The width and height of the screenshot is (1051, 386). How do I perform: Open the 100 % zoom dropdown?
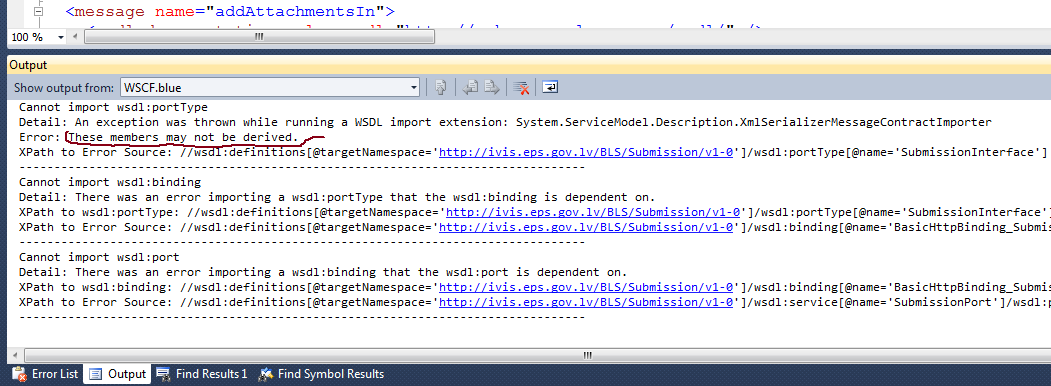(62, 38)
